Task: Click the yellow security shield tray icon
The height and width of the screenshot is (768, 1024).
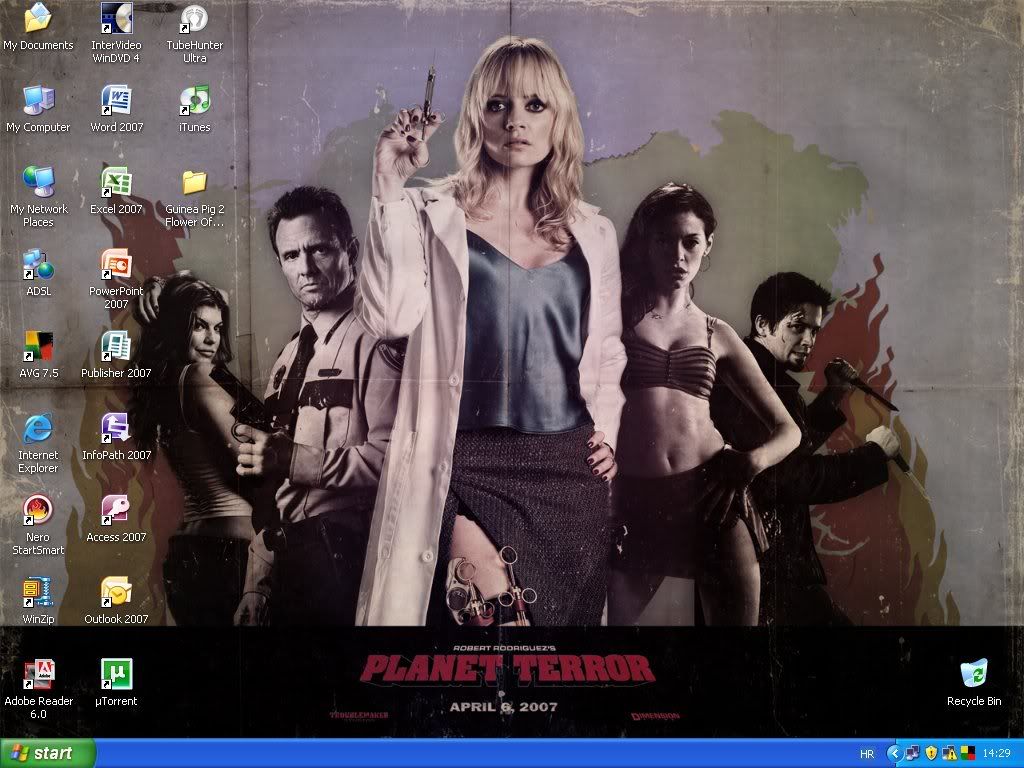Action: pos(930,753)
